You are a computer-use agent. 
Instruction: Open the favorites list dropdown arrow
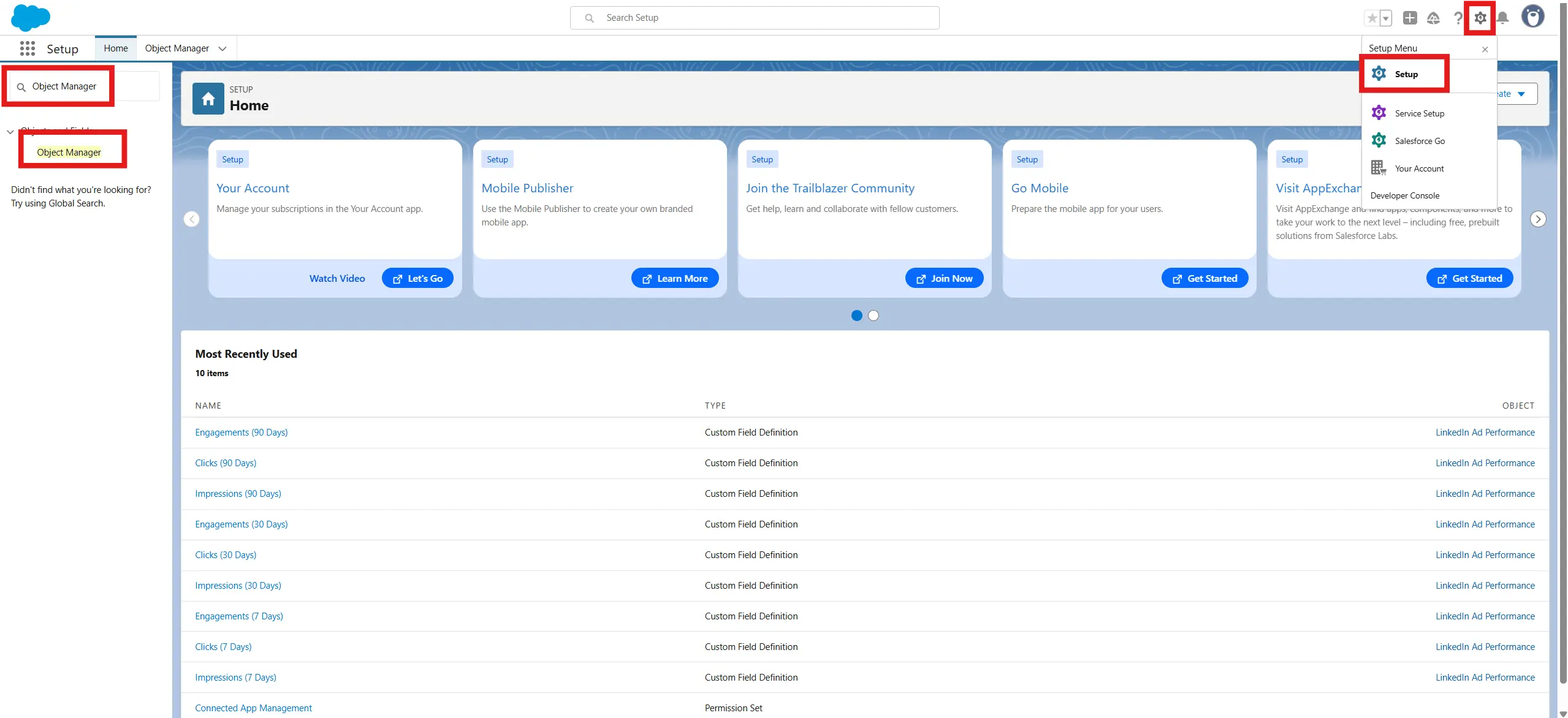[1385, 18]
